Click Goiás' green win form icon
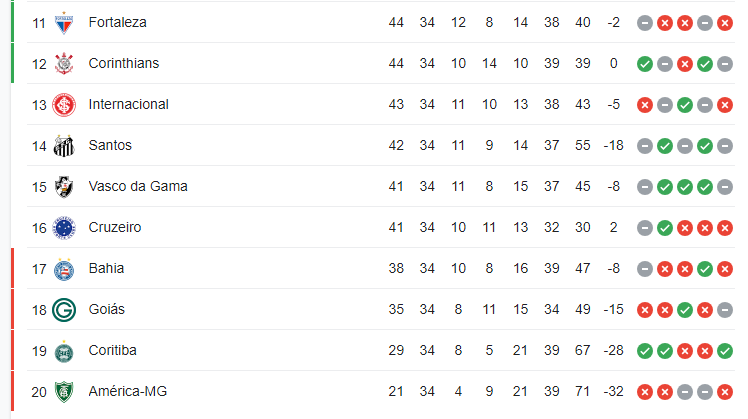The width and height of the screenshot is (748, 419). point(685,310)
